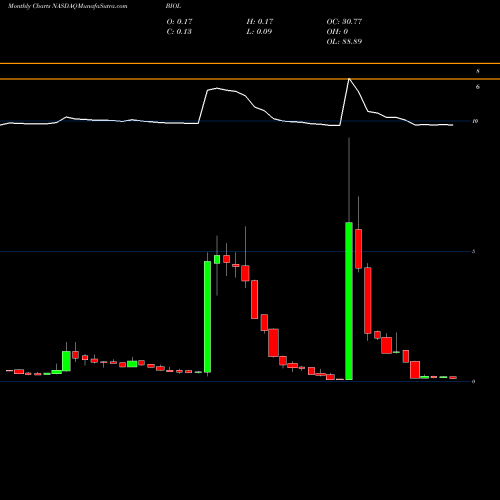
Task: Click the Monthly Charts NASDAQ MunafaSutra.com title
Action: click(68, 6)
